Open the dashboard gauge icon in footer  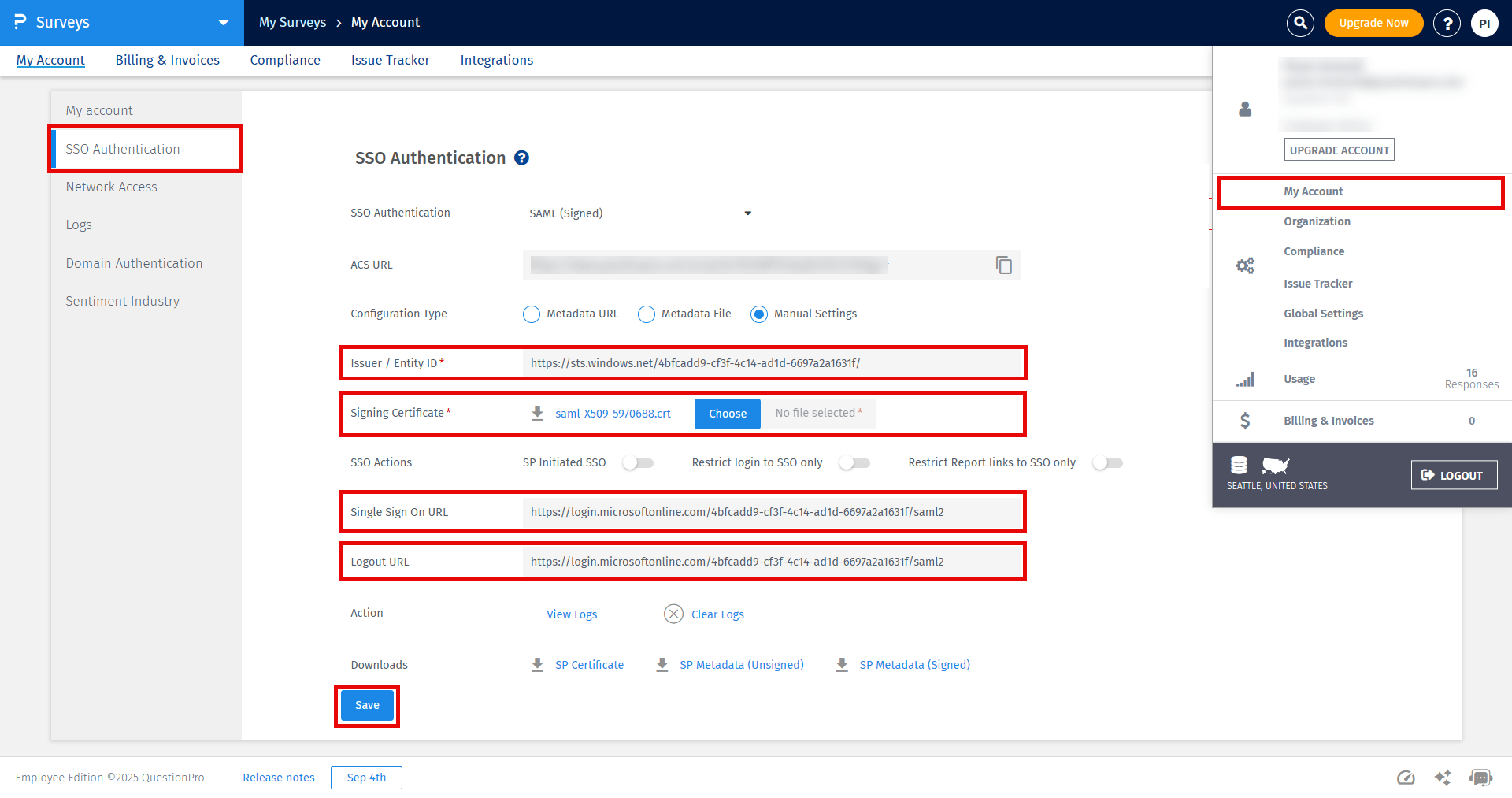pos(1406,778)
